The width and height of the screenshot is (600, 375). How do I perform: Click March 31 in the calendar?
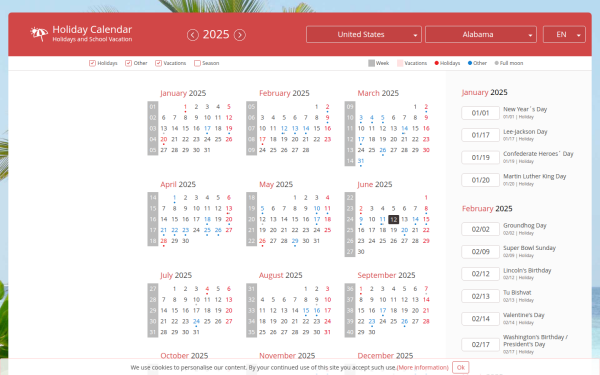(361, 161)
